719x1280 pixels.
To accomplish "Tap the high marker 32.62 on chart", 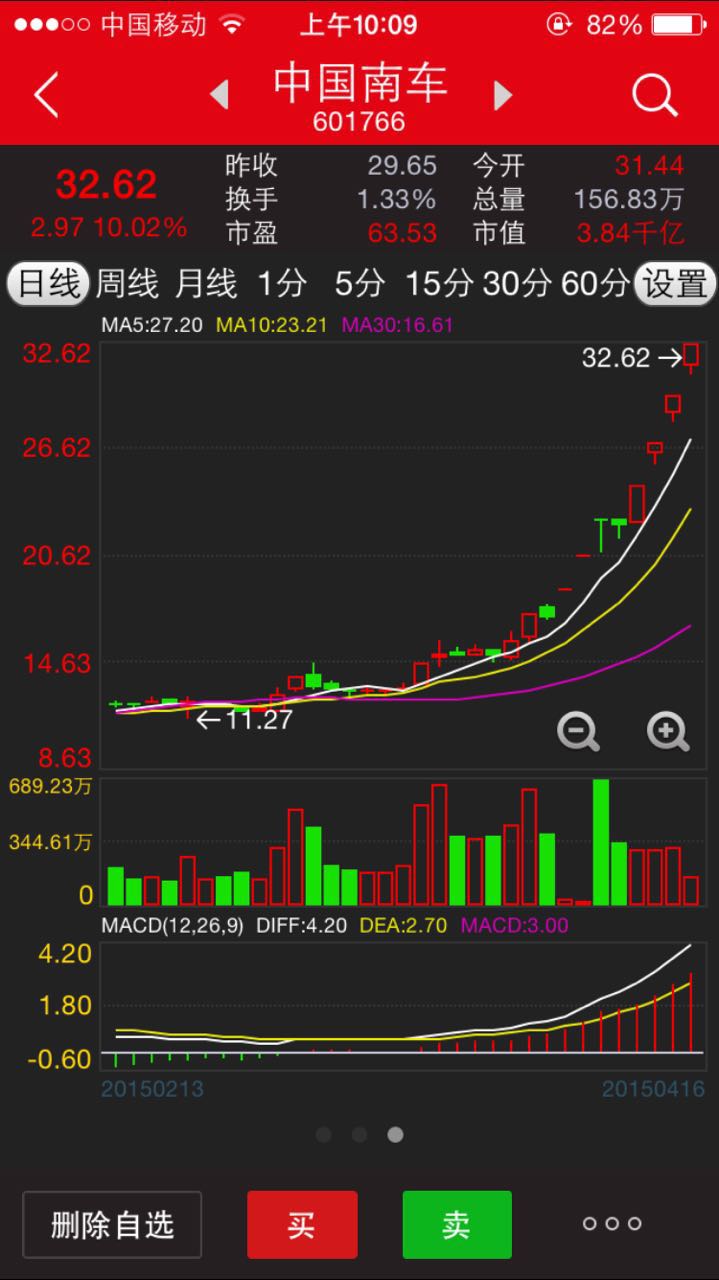I will pos(631,357).
